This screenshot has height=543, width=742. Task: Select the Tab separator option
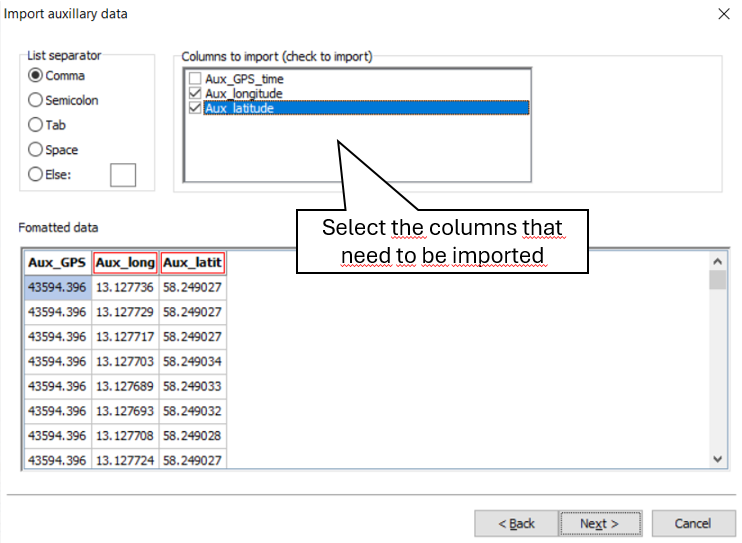36,125
